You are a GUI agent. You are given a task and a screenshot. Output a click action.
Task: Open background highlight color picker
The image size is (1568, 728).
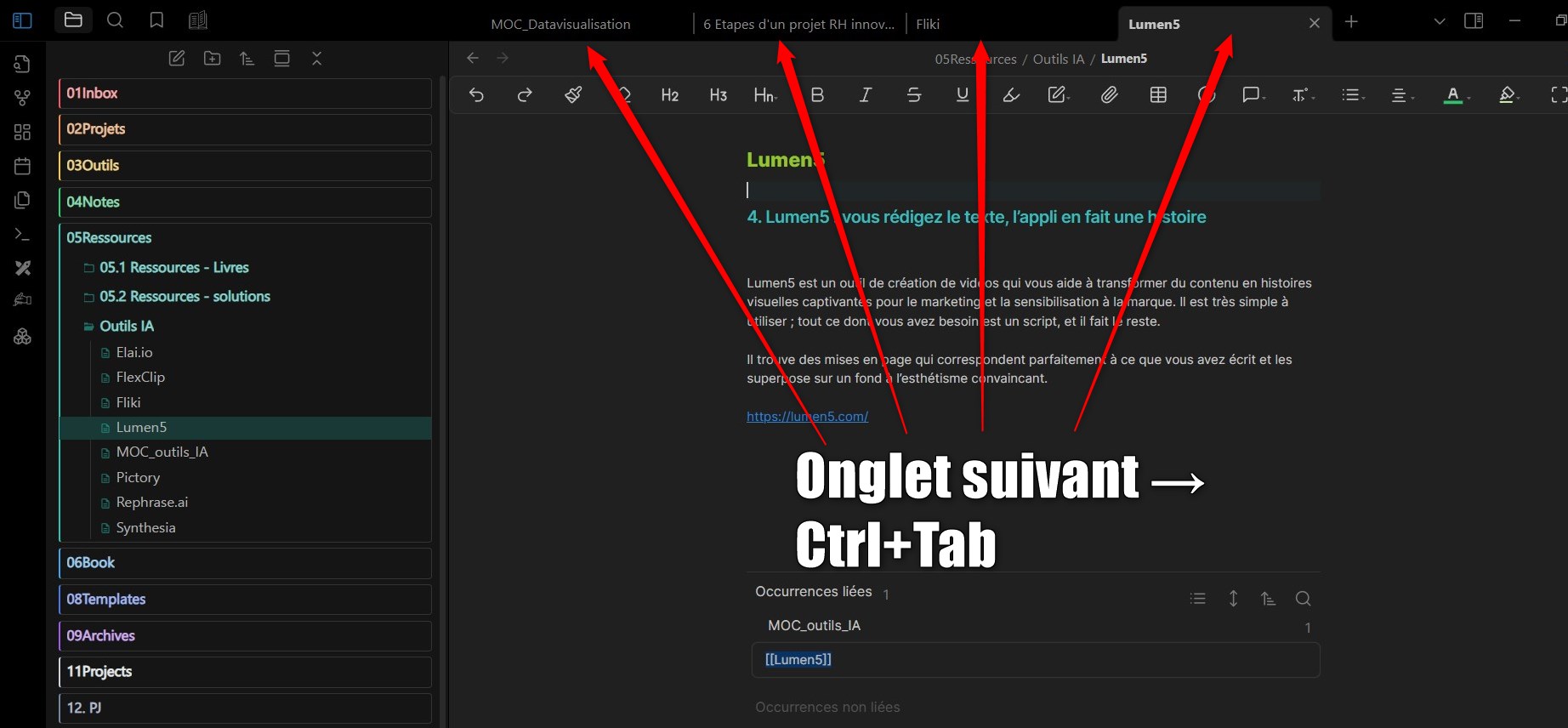pos(1508,94)
